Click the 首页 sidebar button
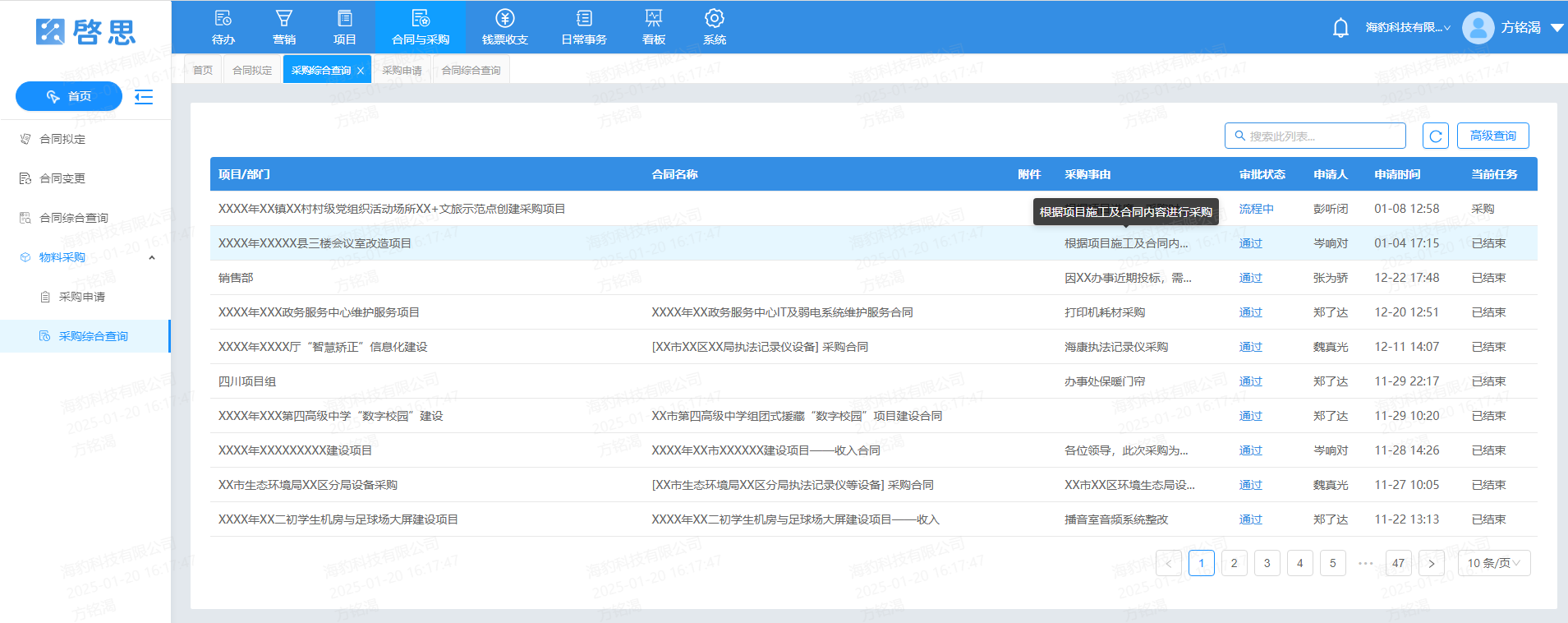 (x=69, y=96)
